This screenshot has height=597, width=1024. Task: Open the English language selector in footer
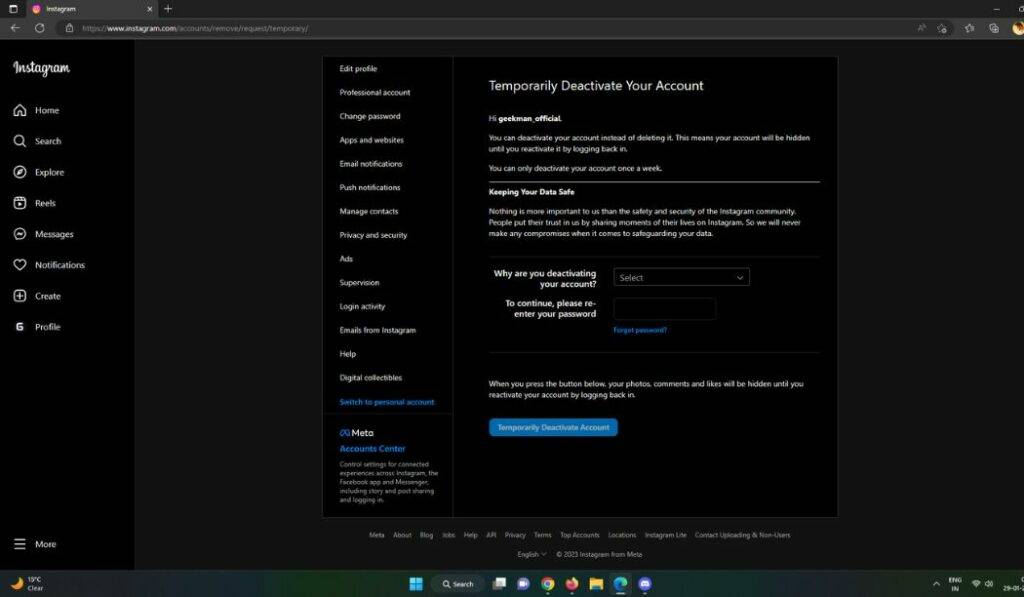click(x=532, y=554)
